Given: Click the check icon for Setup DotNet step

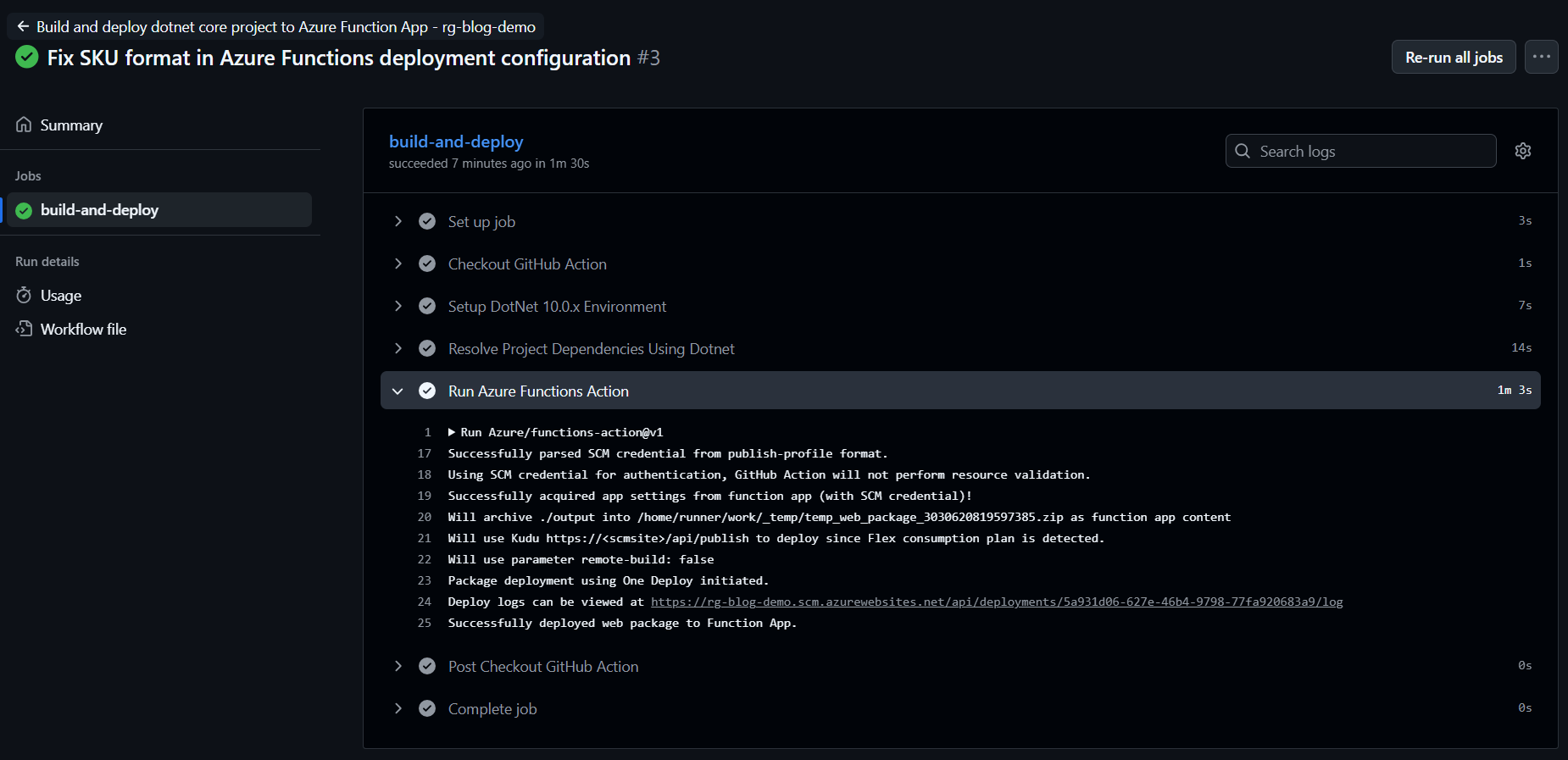Looking at the screenshot, I should pyautogui.click(x=427, y=306).
